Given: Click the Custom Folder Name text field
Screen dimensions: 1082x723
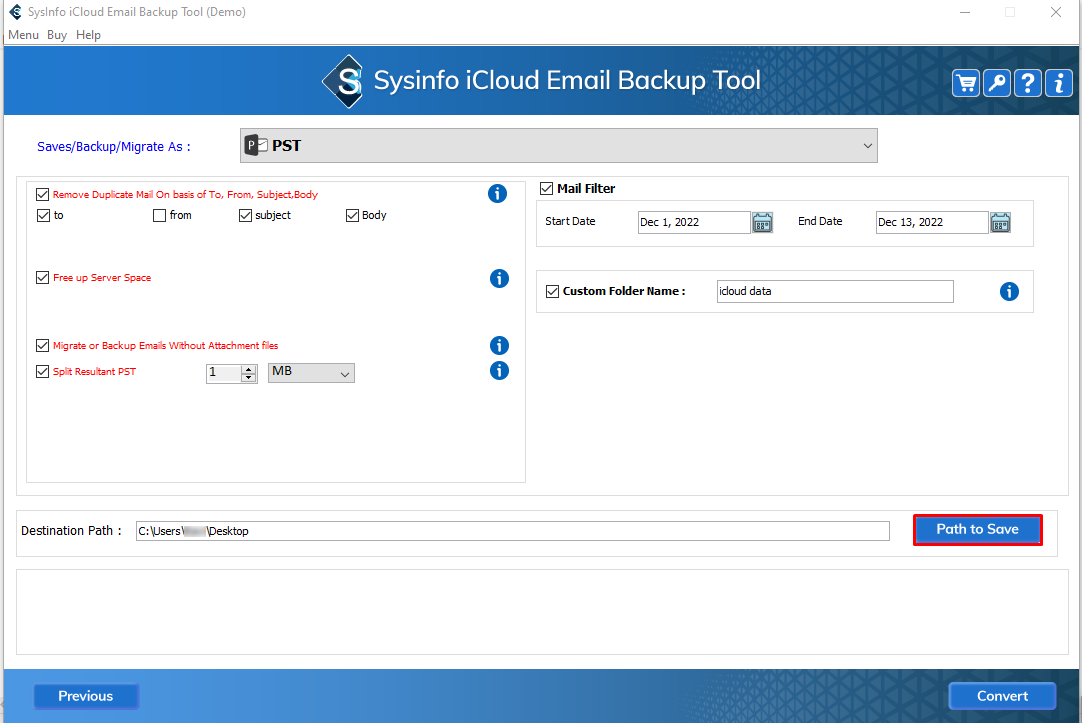Looking at the screenshot, I should (x=835, y=291).
